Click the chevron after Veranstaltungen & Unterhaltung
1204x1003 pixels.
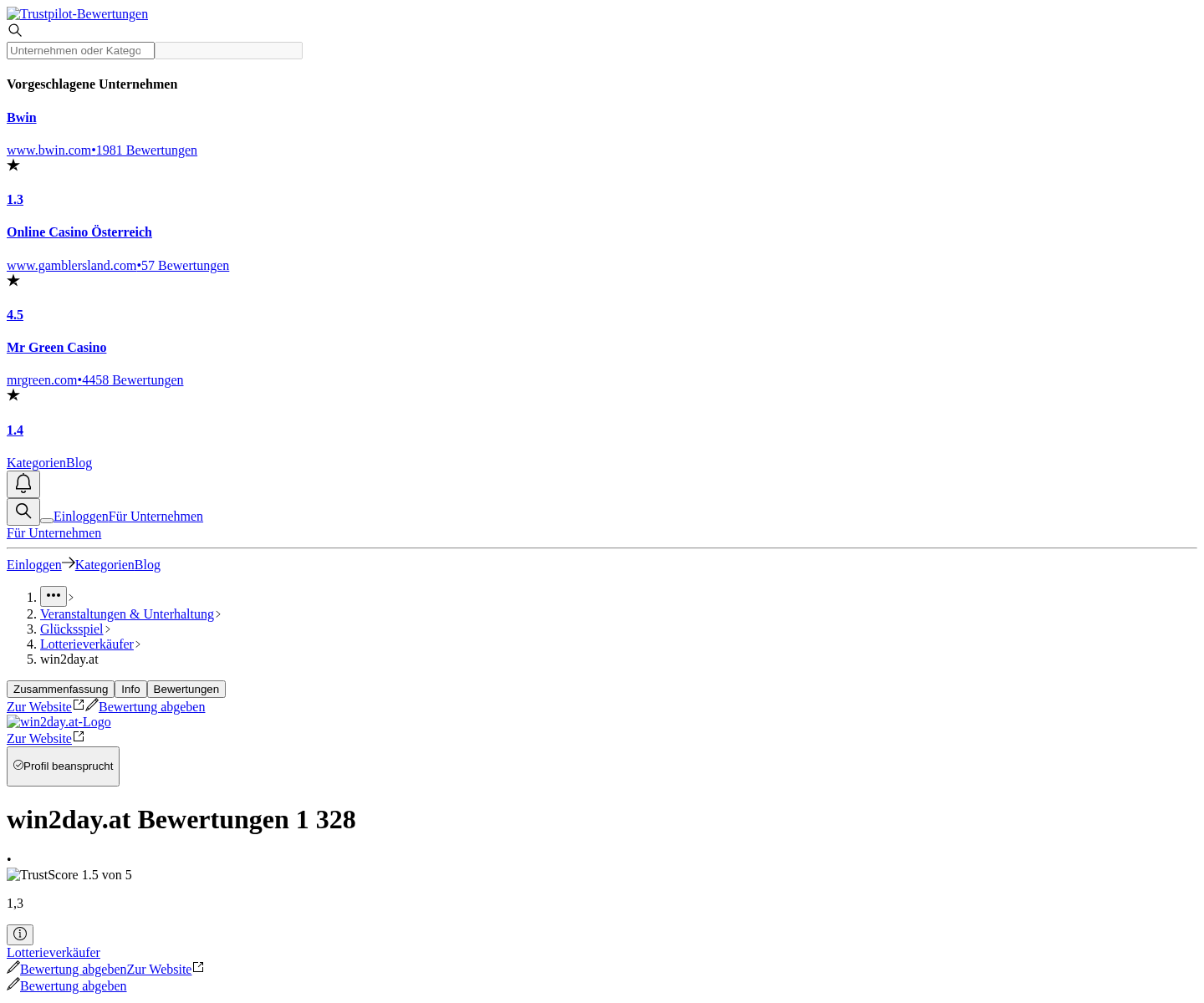[x=218, y=614]
